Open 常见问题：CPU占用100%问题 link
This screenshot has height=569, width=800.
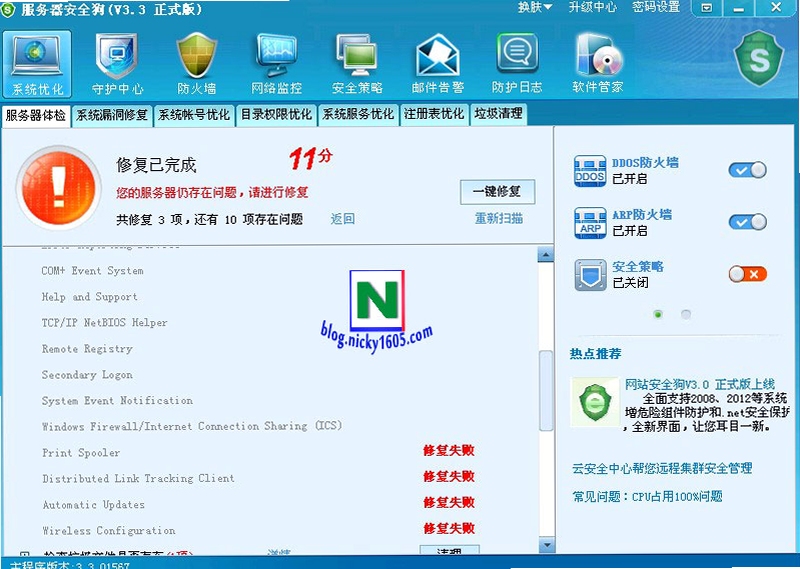pyautogui.click(x=647, y=497)
